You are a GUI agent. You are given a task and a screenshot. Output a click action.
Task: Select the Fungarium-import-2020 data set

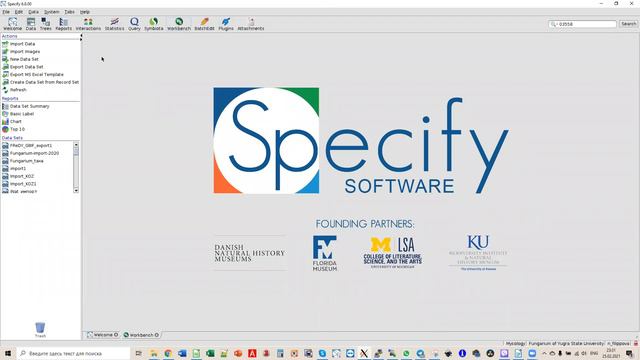click(x=31, y=153)
